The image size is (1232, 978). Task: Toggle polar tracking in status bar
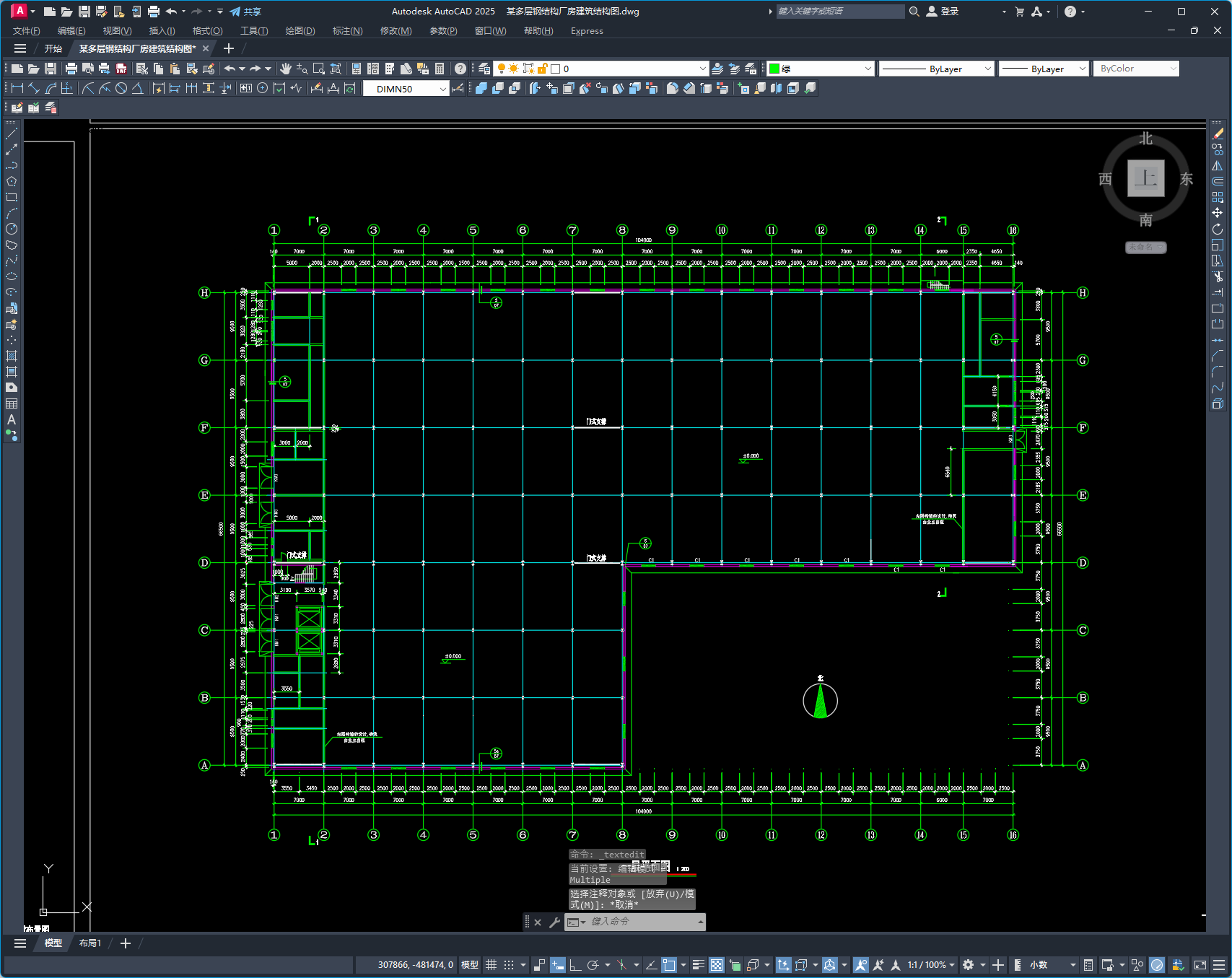click(x=593, y=965)
